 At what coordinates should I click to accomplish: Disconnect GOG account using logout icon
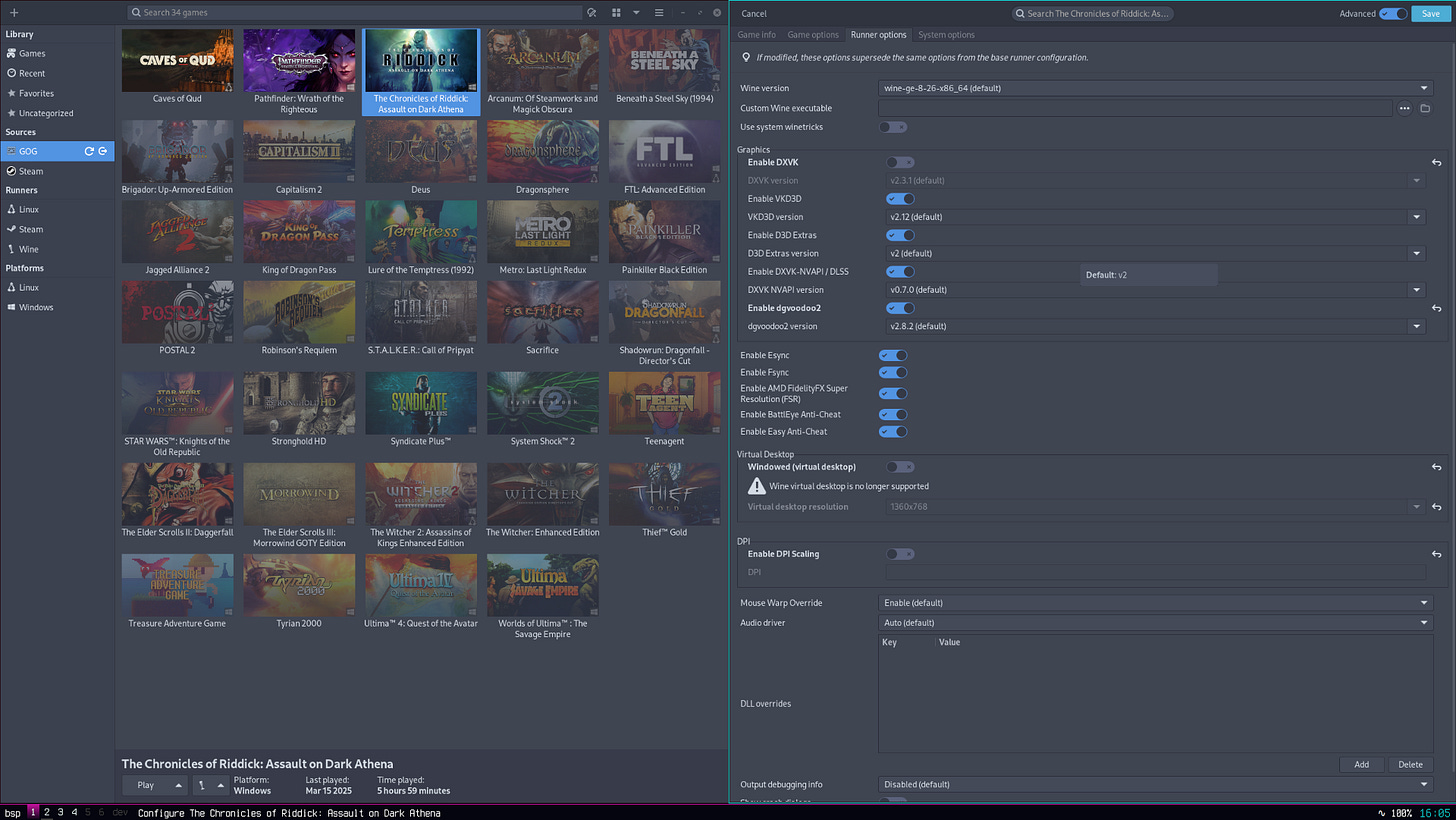102,151
